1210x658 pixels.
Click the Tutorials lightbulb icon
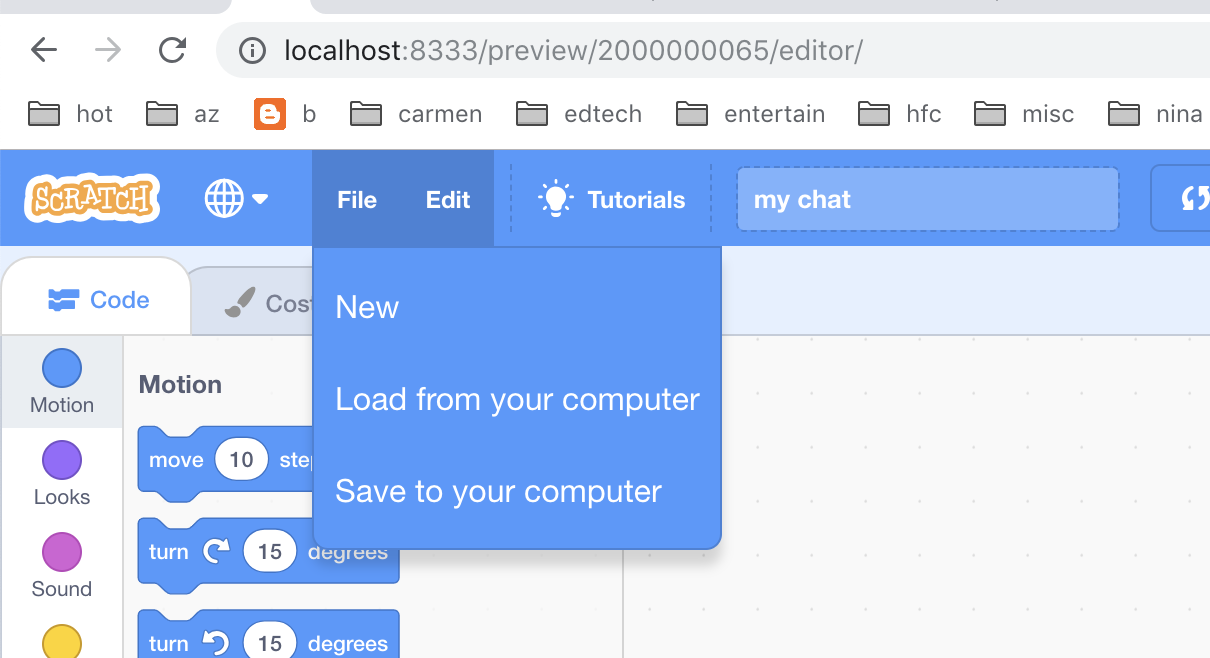pos(556,199)
